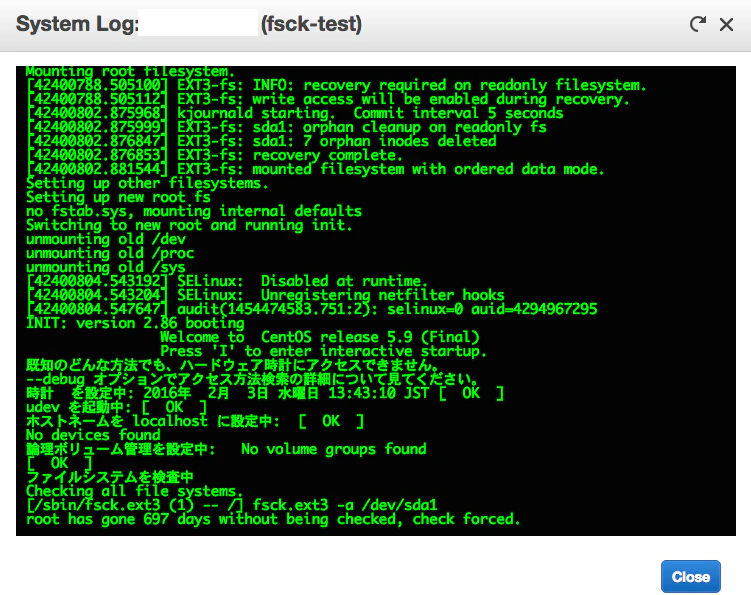Click the 'unmounting old /dev' line
Viewport: 751px width, 595px height.
105,239
